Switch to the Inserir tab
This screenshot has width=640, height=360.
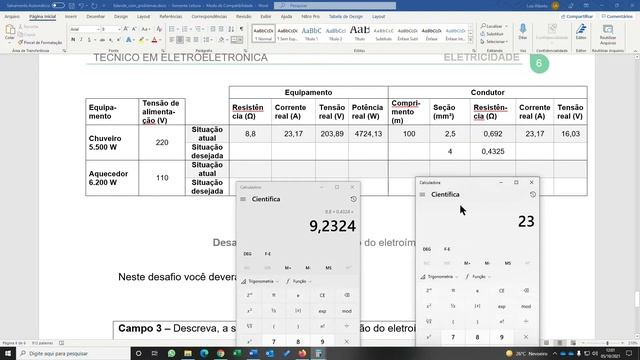coord(71,16)
